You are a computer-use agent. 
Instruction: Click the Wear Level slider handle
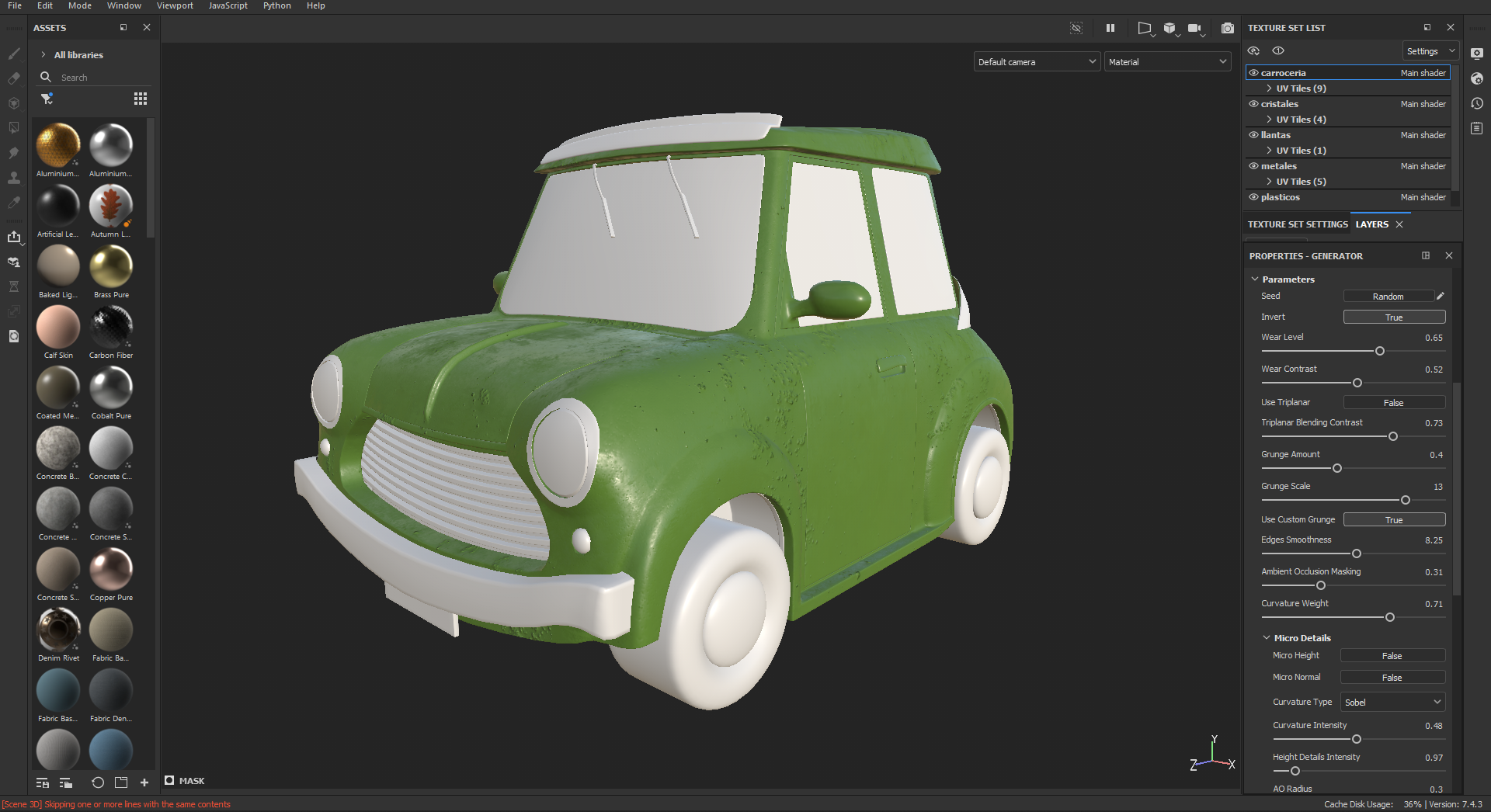coord(1380,351)
